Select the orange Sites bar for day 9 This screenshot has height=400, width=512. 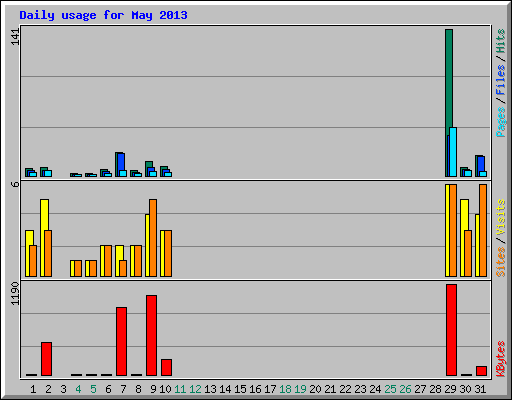[153, 238]
